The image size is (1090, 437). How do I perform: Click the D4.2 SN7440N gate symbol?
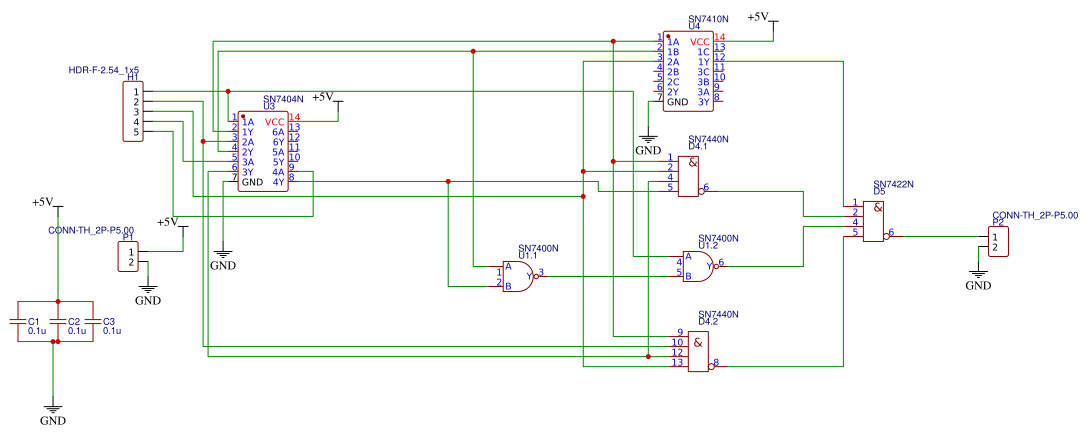(x=699, y=351)
